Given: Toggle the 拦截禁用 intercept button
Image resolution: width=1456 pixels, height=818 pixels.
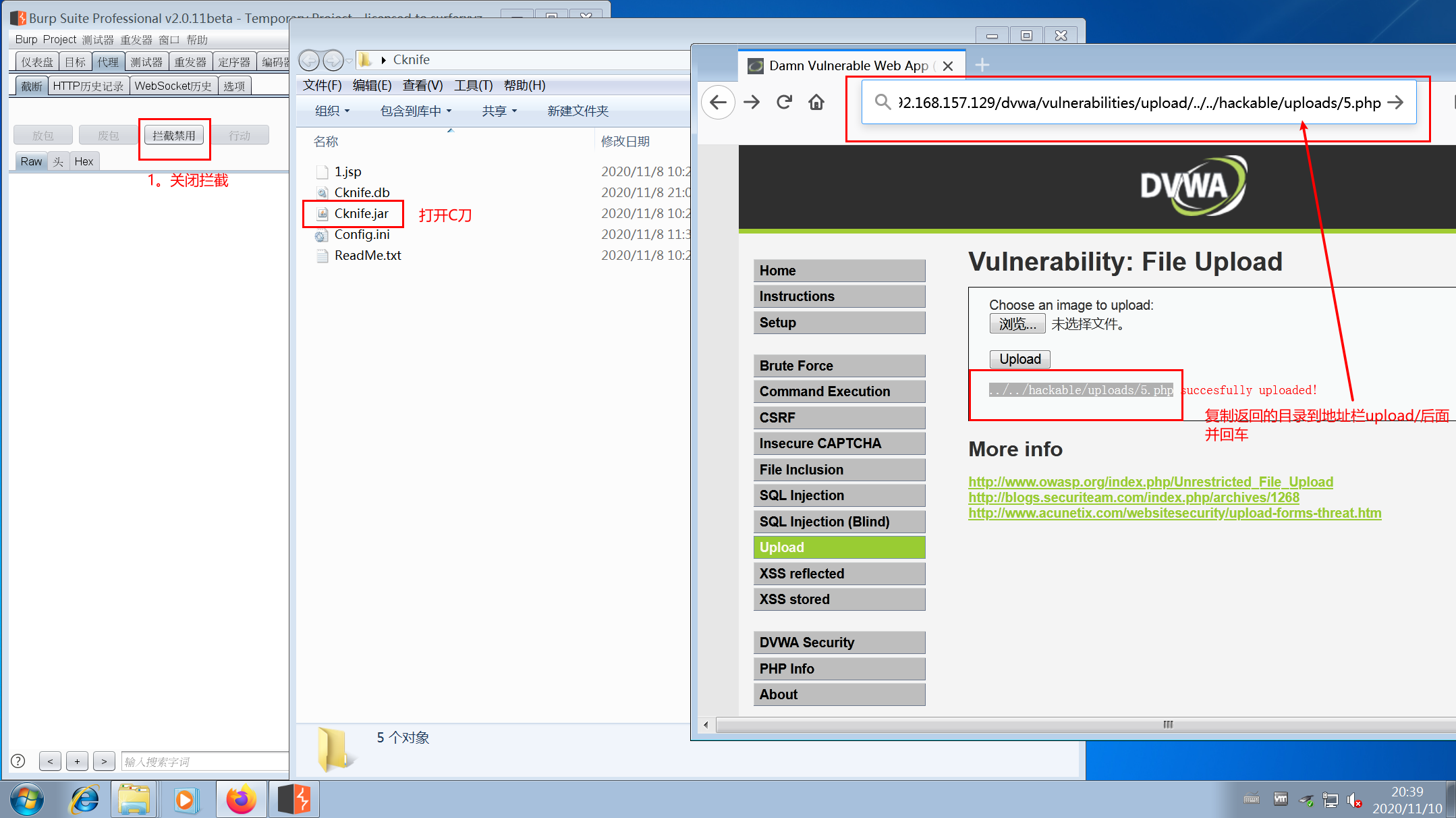Looking at the screenshot, I should click(x=174, y=136).
